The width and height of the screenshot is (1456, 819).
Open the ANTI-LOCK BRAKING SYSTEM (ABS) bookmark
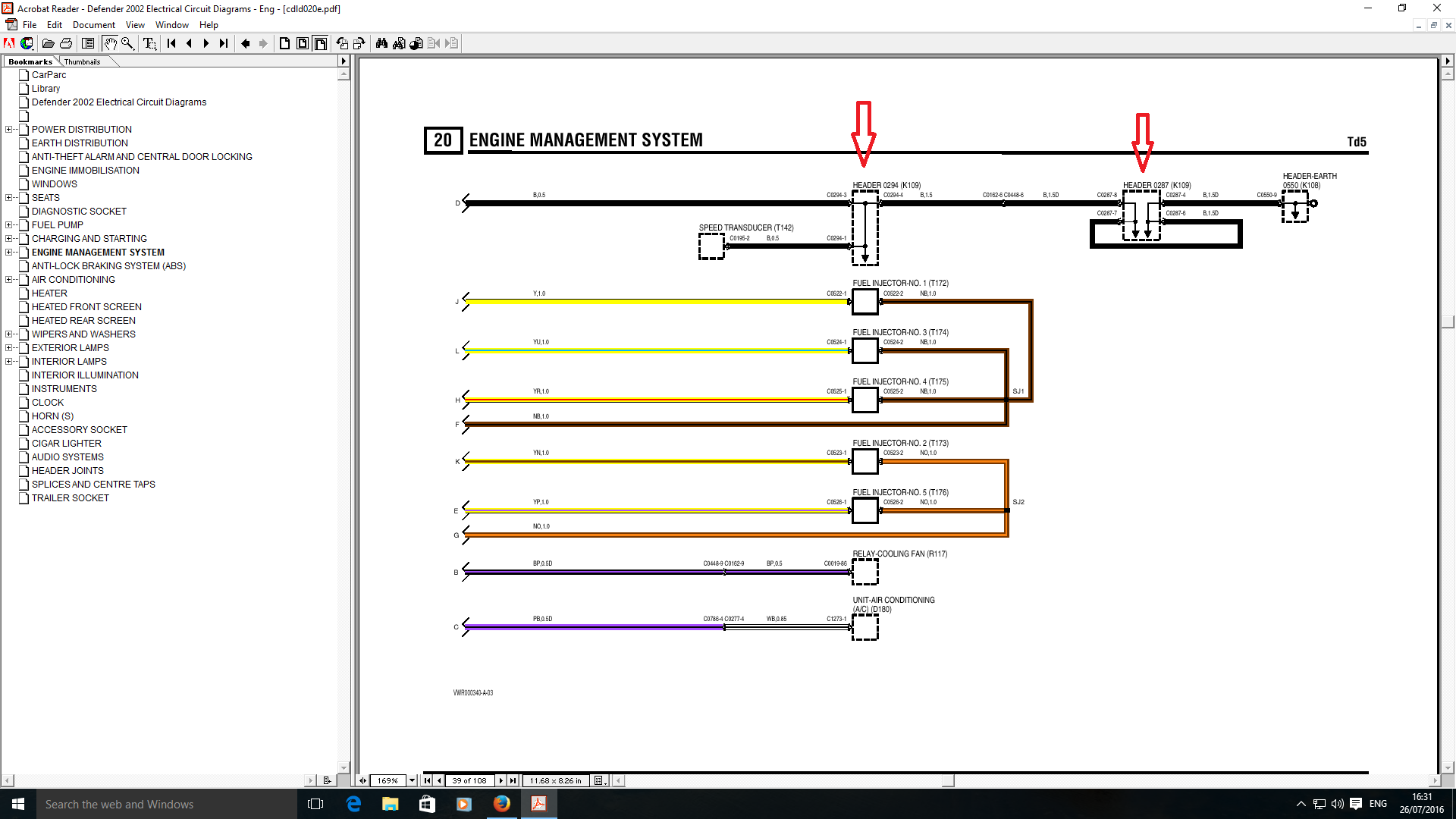click(108, 266)
